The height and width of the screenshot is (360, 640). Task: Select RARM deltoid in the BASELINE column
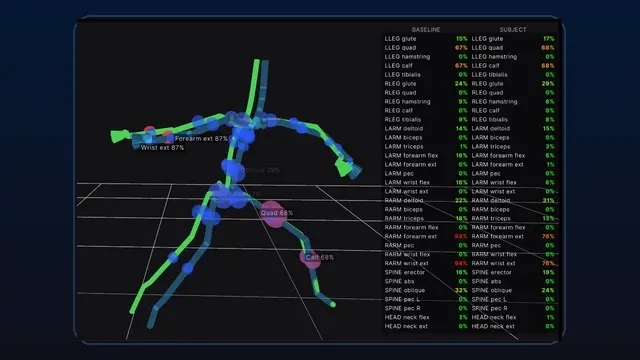tap(426, 200)
